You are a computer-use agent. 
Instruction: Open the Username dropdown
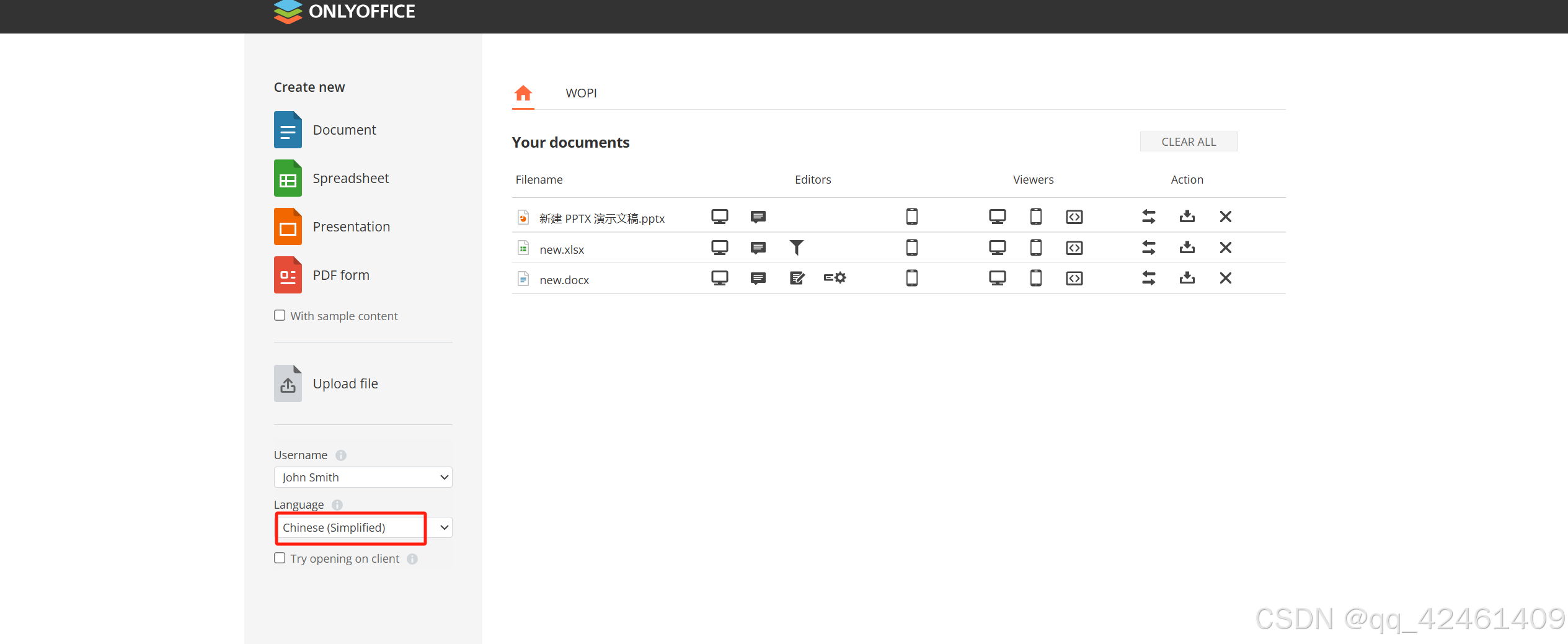(363, 477)
